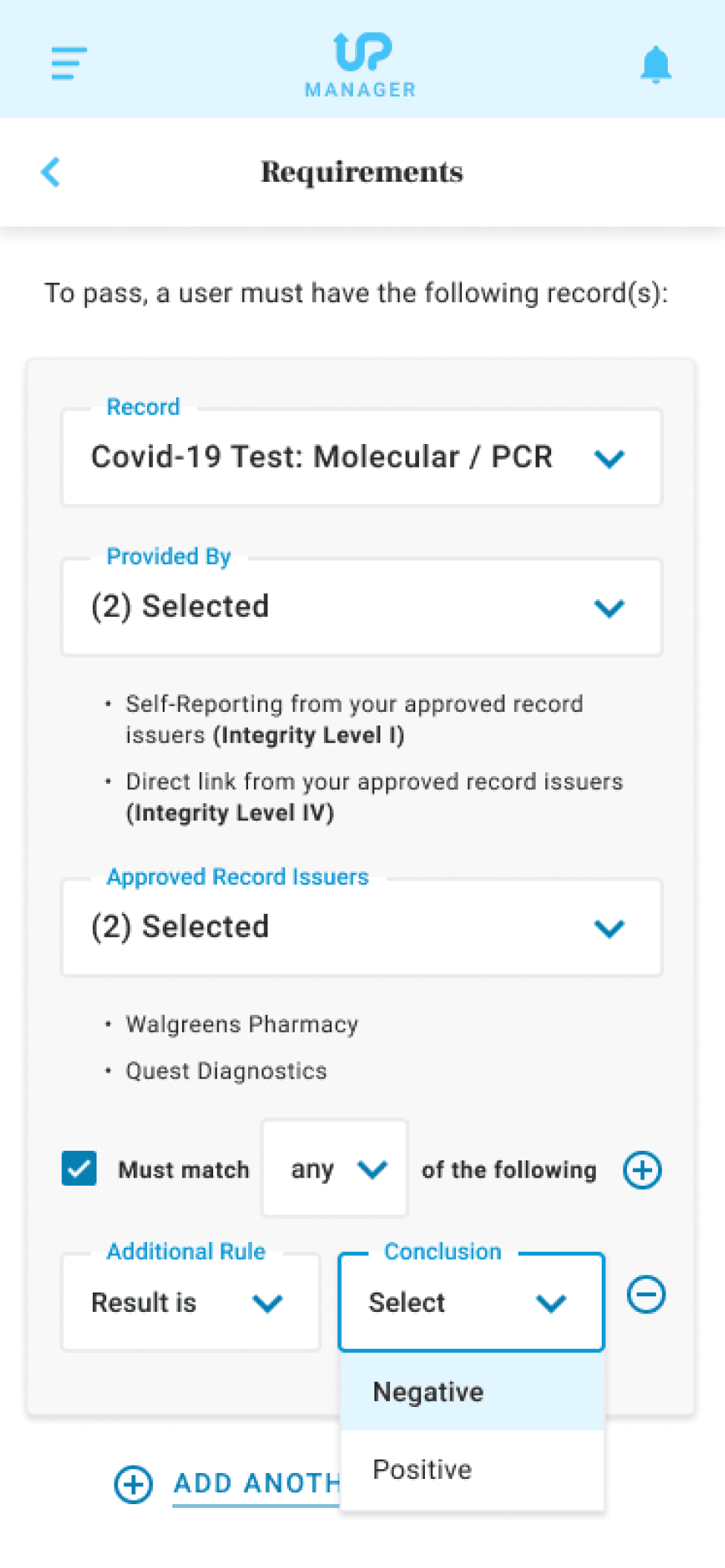Open notifications bell

click(655, 65)
